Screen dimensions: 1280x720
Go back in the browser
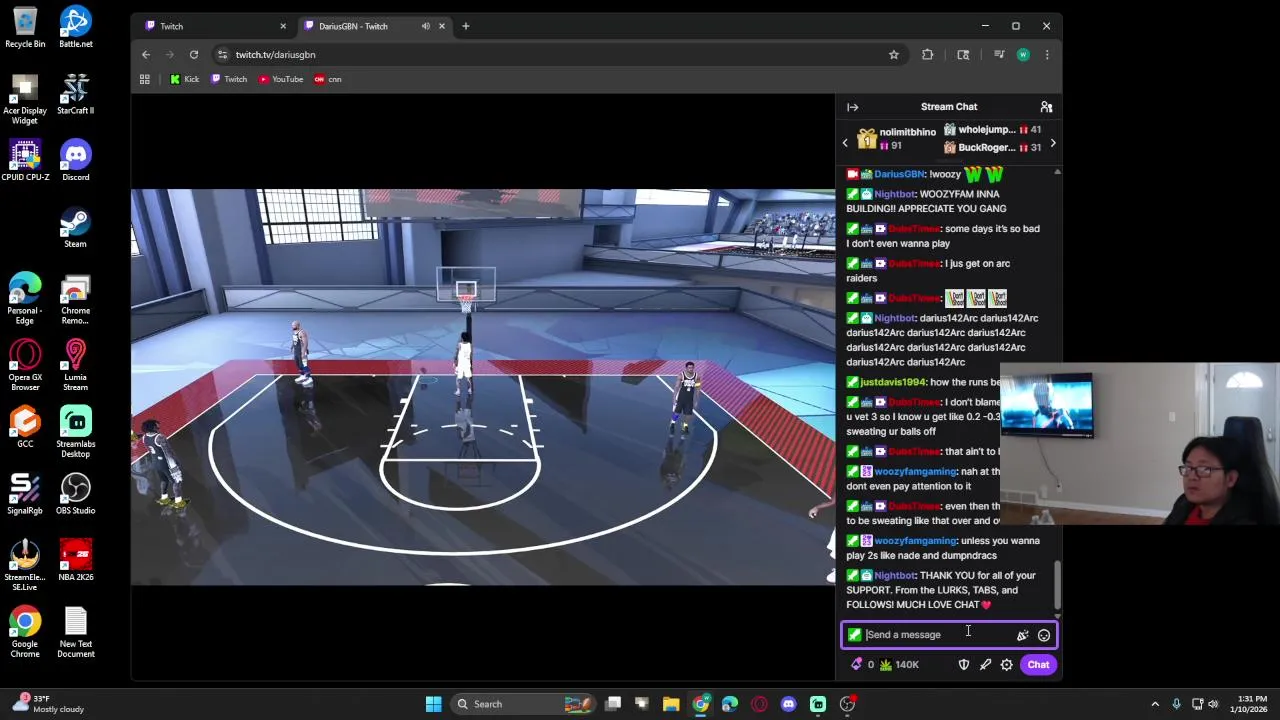[146, 55]
